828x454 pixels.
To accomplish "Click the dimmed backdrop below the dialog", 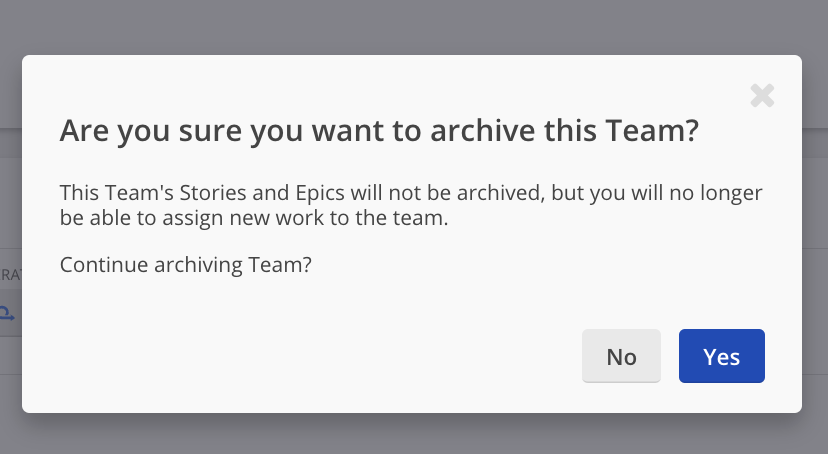I will pyautogui.click(x=414, y=434).
